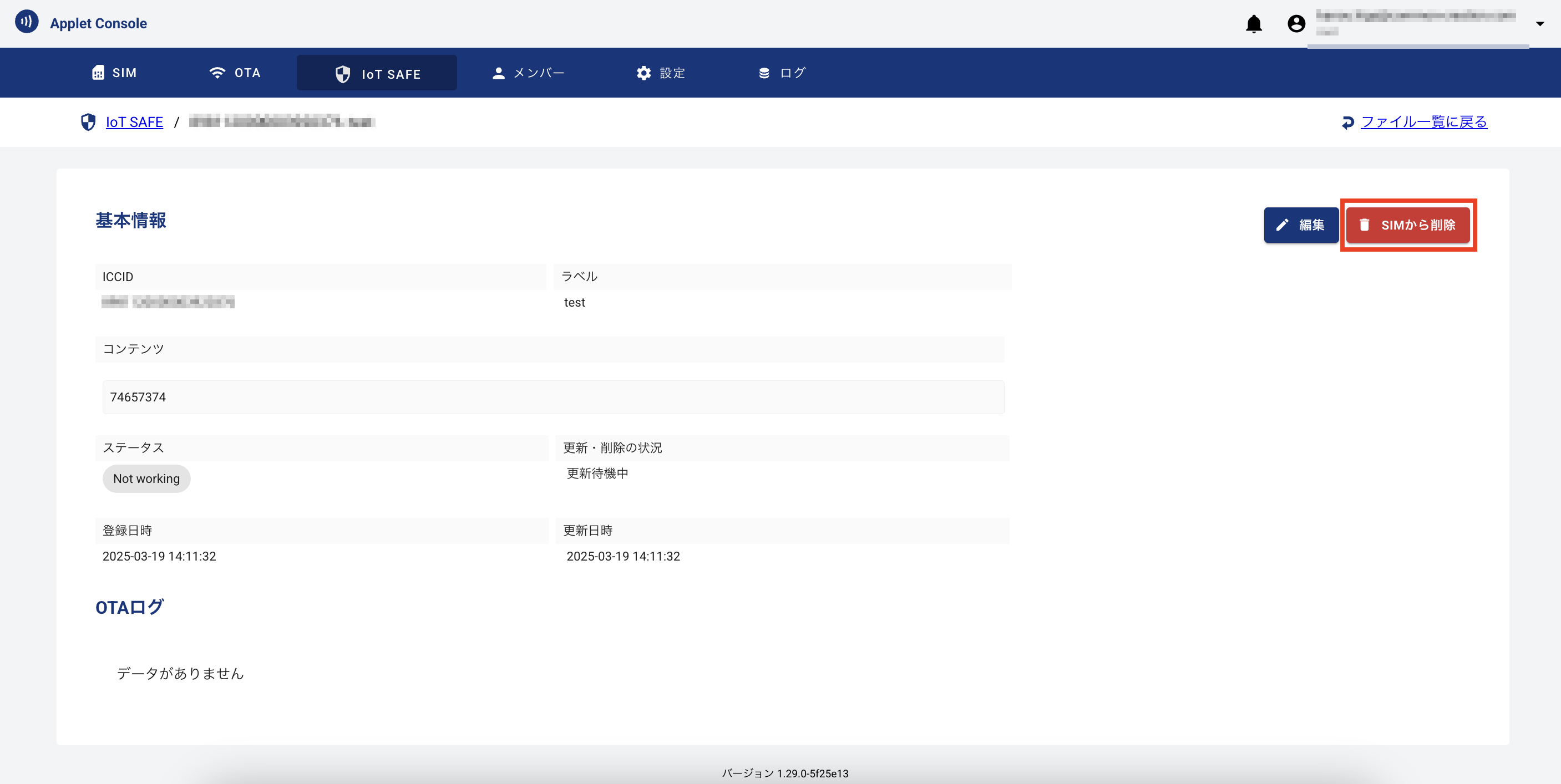Open the SIM tab
The width and height of the screenshot is (1561, 784).
pyautogui.click(x=114, y=73)
